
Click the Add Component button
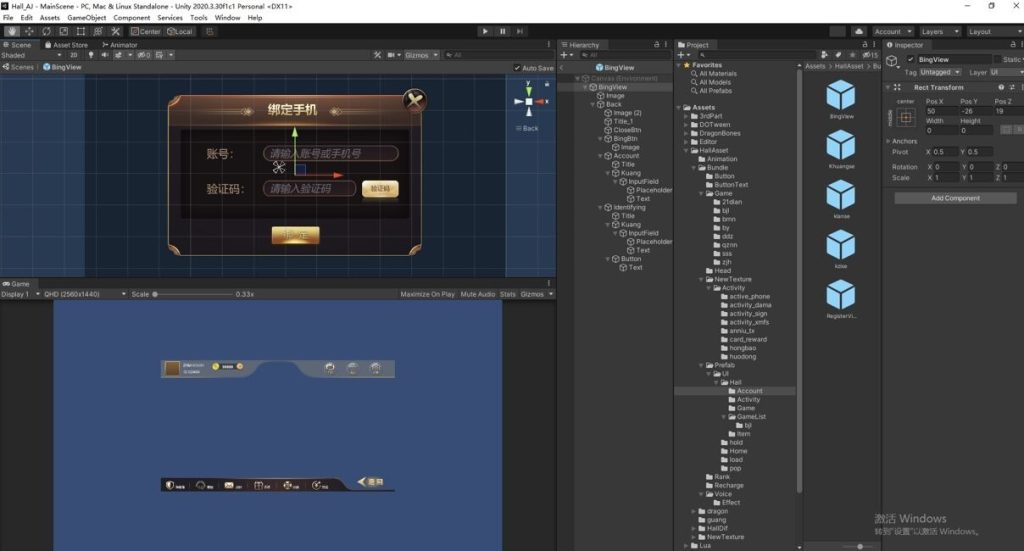coord(955,198)
